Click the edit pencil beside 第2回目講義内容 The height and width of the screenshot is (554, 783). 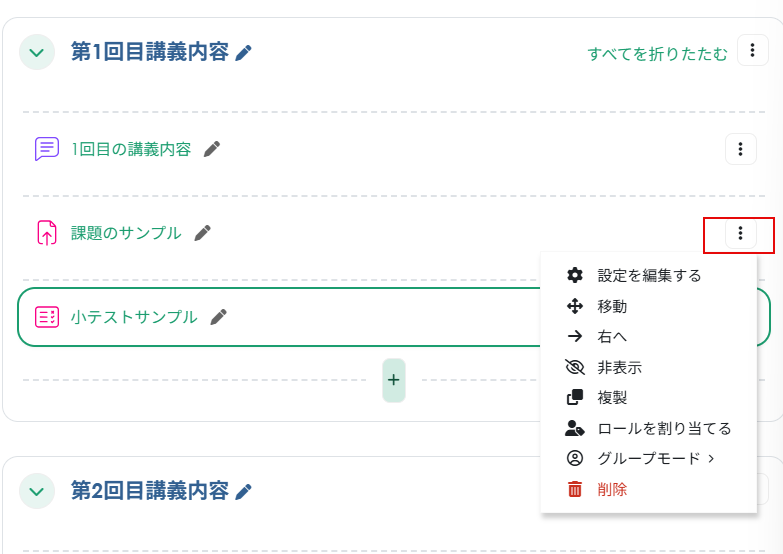pos(244,492)
